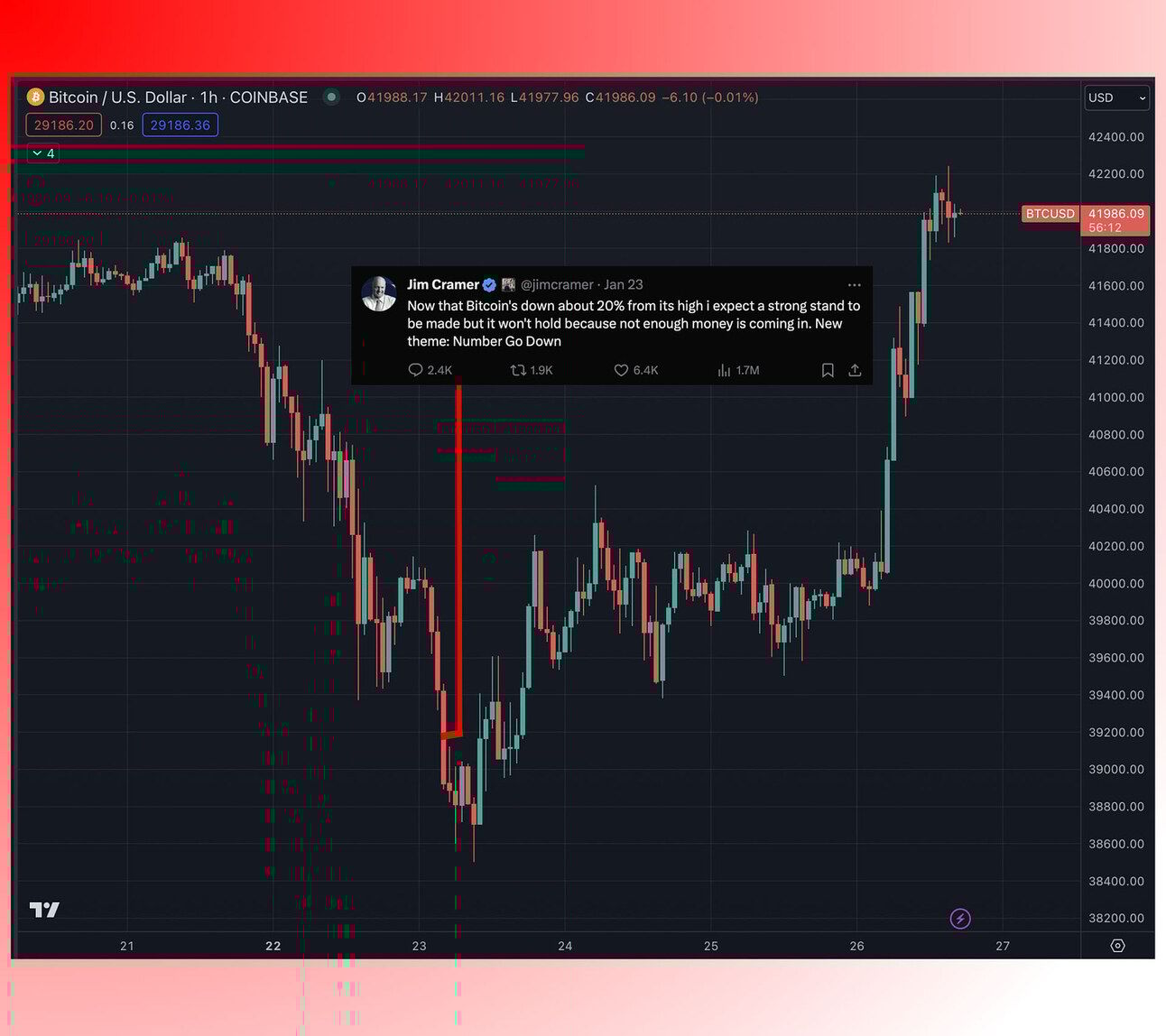Image resolution: width=1166 pixels, height=1036 pixels.
Task: Click date label 25 on time axis
Action: click(x=711, y=946)
